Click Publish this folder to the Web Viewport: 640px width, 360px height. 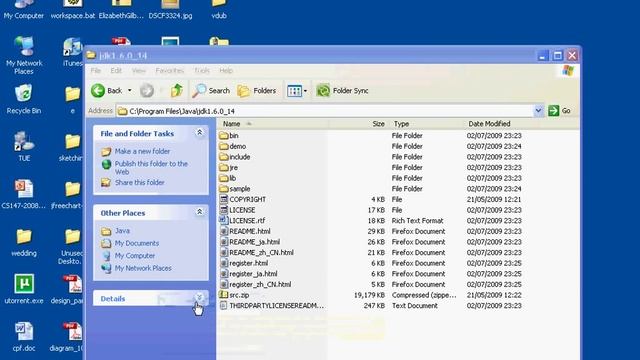151,168
